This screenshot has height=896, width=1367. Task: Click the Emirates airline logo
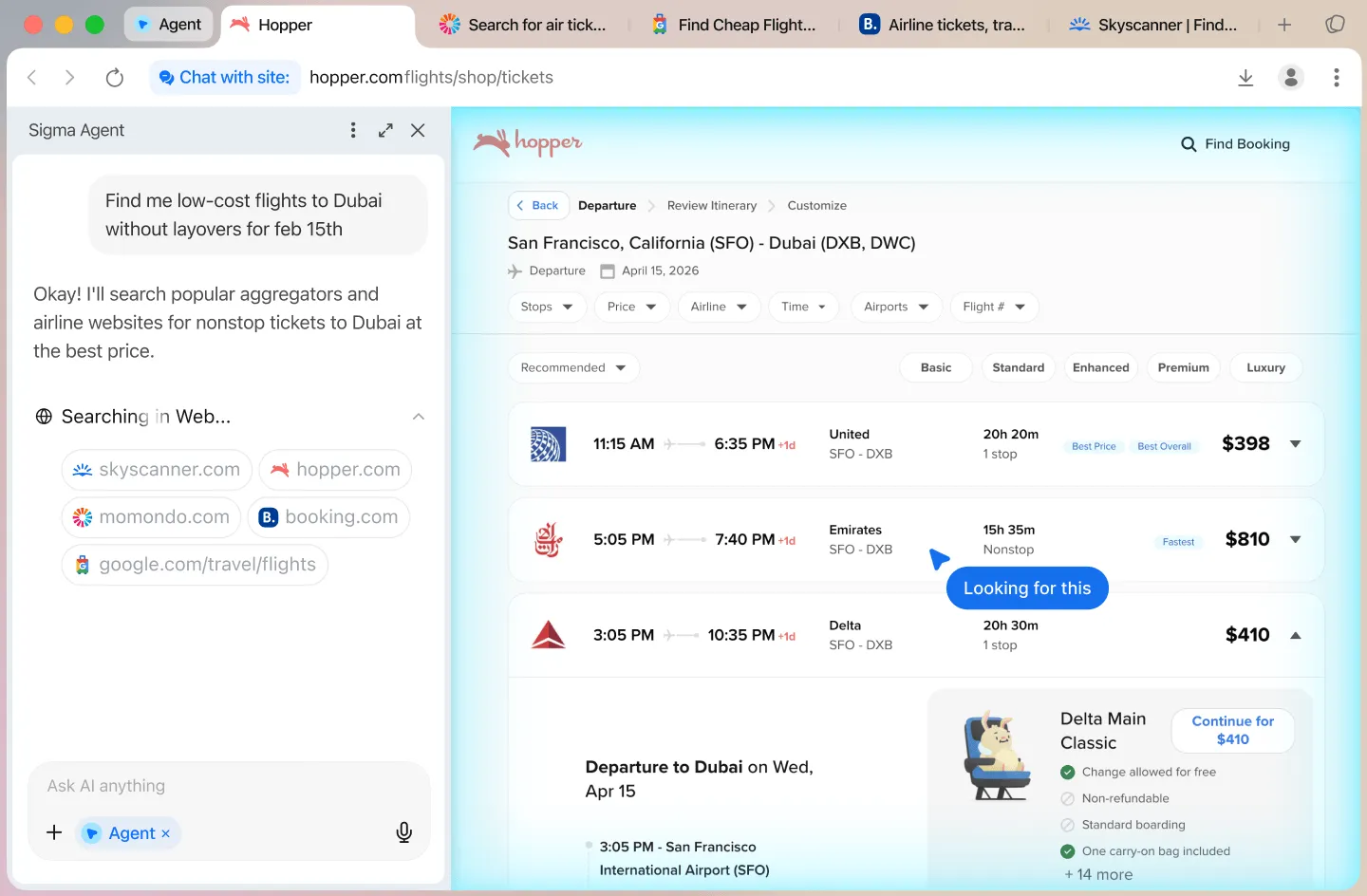point(548,539)
